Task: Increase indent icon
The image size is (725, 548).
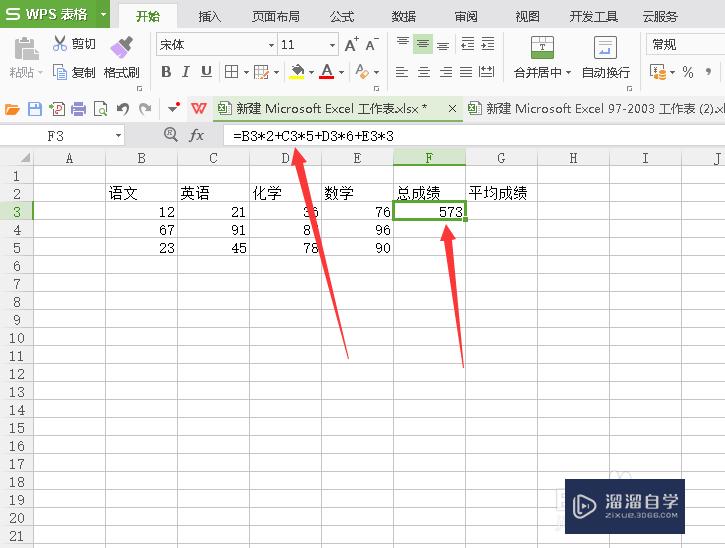Action: coord(488,43)
